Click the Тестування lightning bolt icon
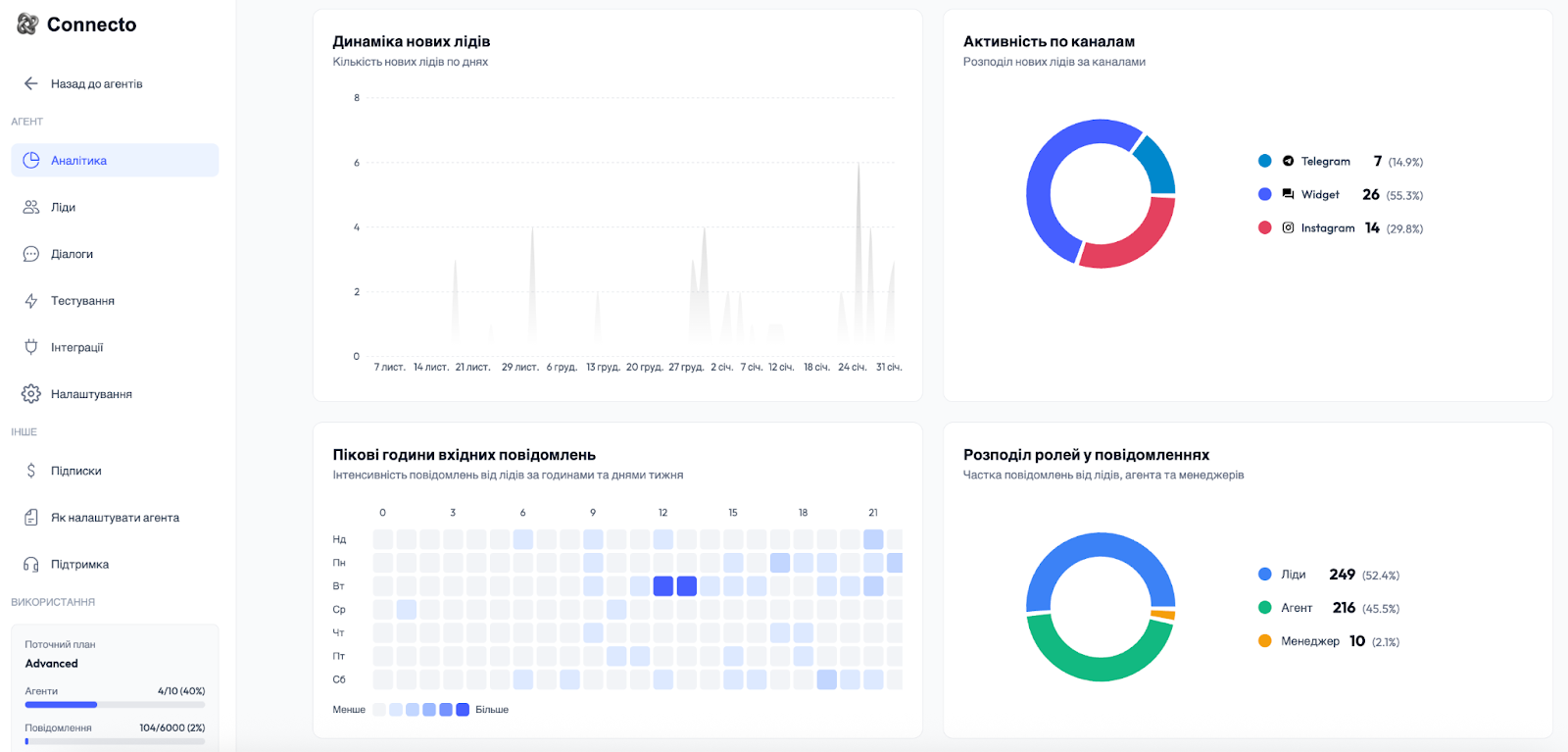The image size is (1568, 752). click(31, 301)
